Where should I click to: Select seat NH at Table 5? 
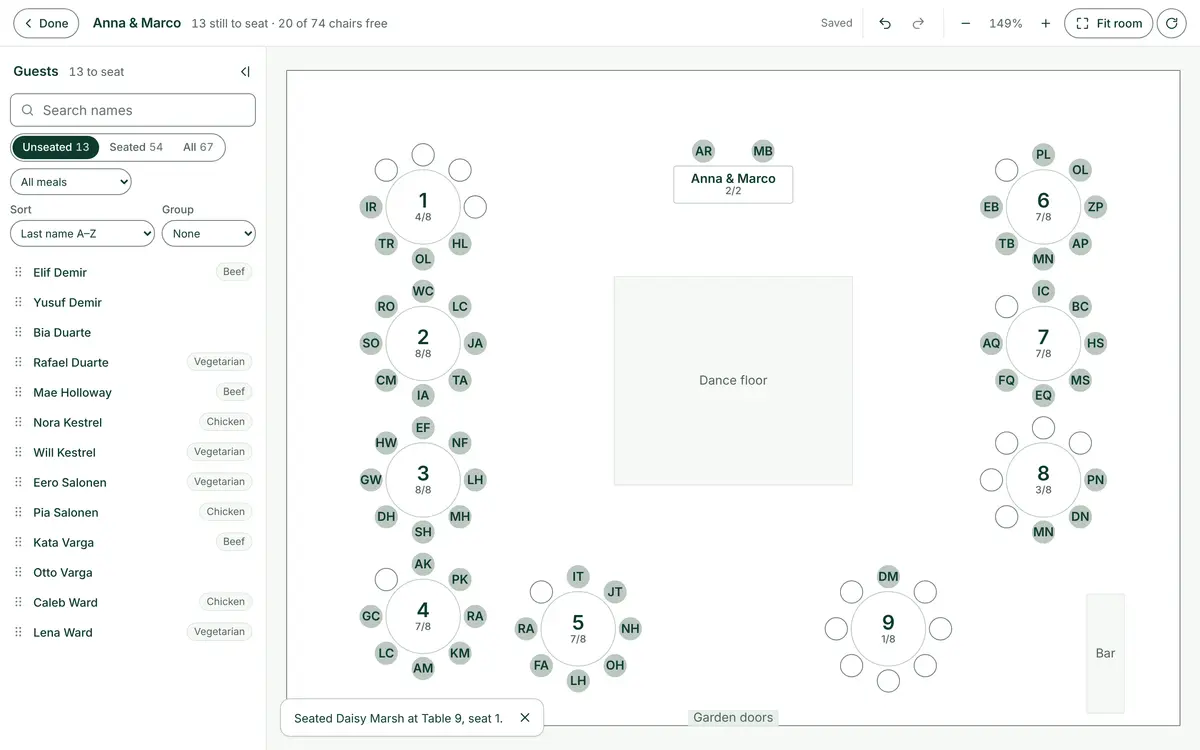[630, 629]
